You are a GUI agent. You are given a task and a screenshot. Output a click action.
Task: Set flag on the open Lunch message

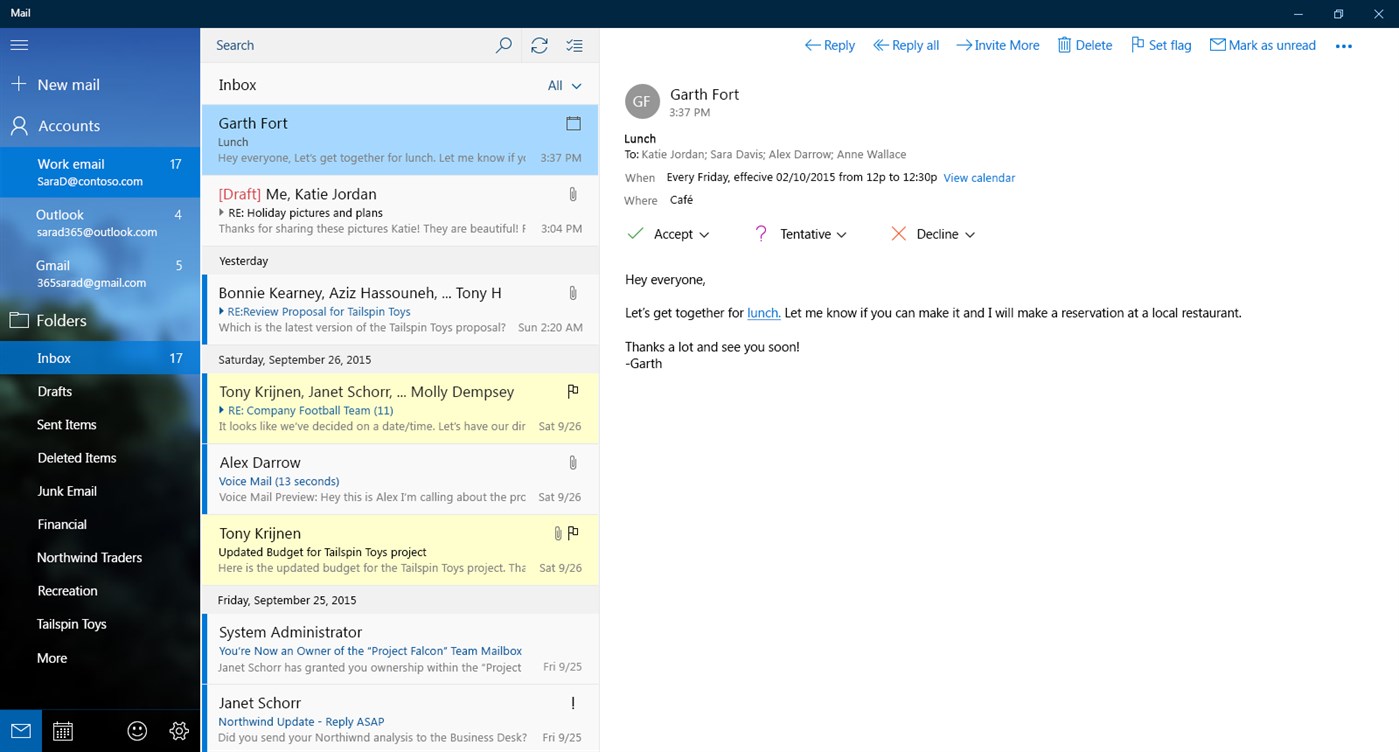tap(1160, 44)
